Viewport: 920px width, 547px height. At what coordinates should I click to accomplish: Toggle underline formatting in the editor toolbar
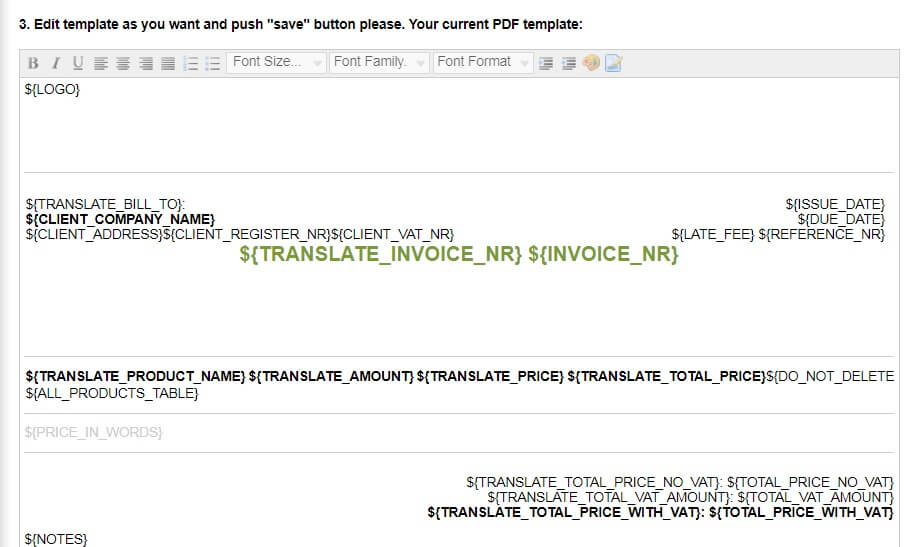click(x=78, y=63)
